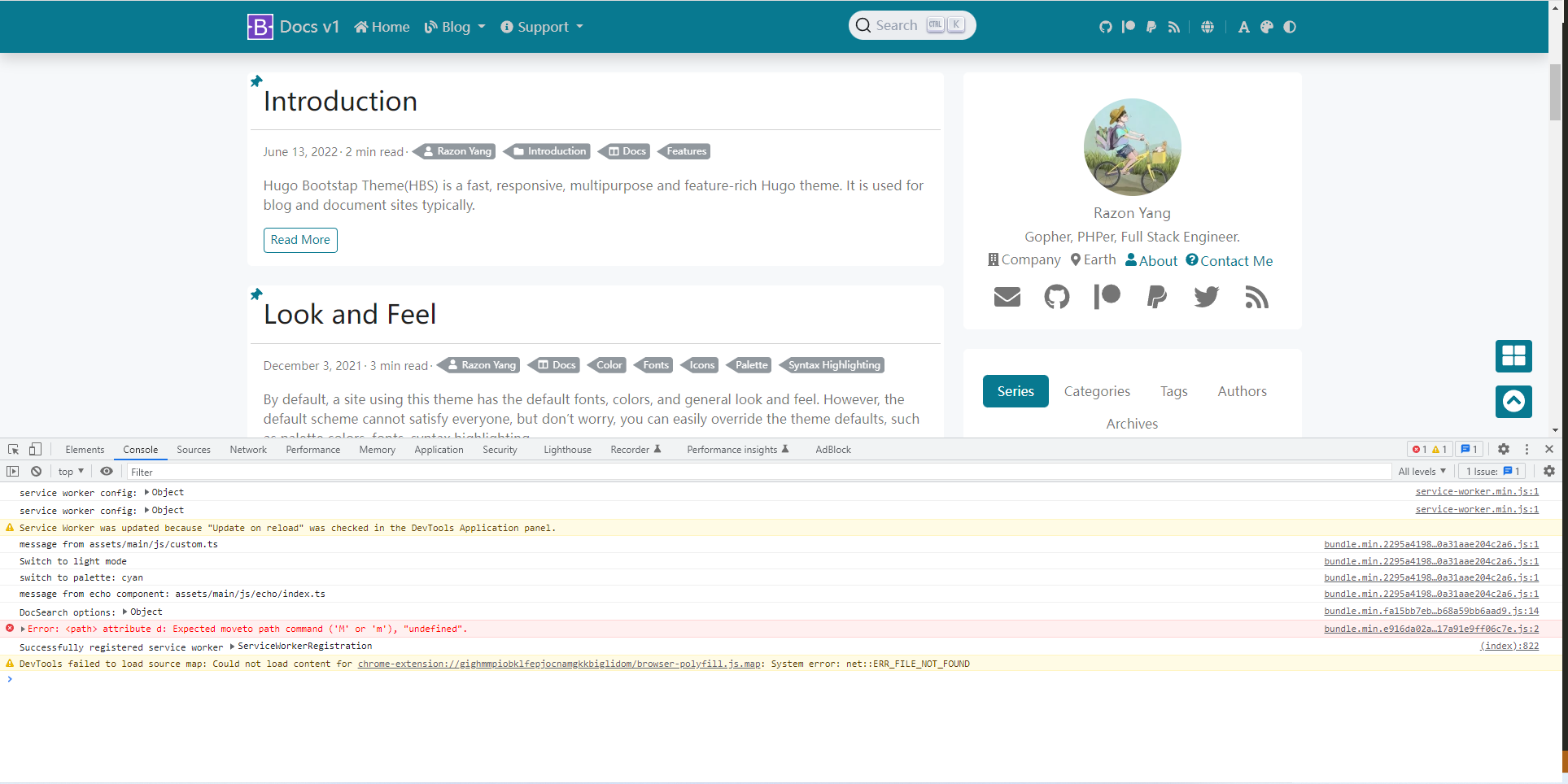Open the 'All levels' log level dropdown
This screenshot has width=1568, height=784.
click(x=1422, y=471)
